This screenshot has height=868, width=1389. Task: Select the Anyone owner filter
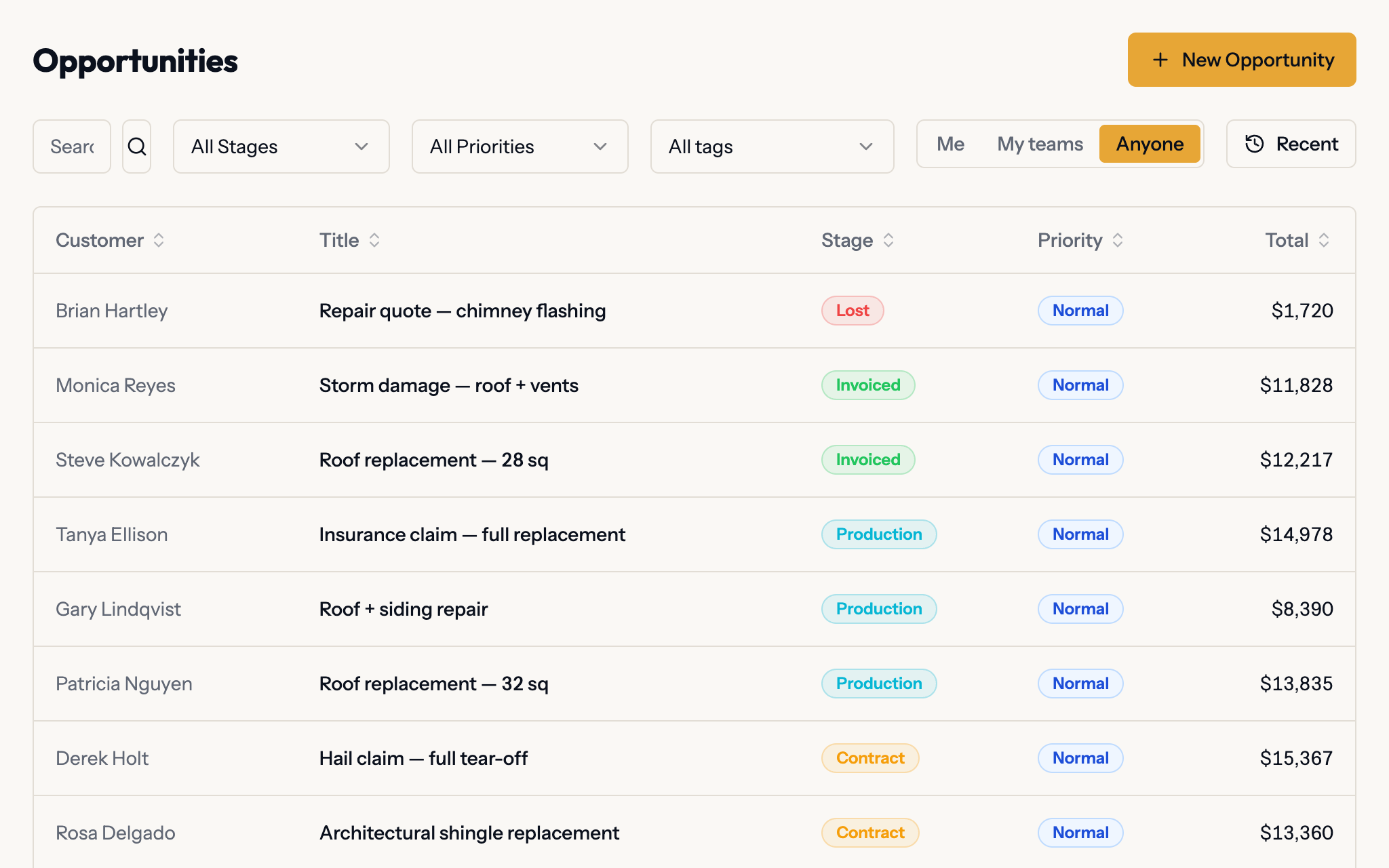(x=1150, y=144)
